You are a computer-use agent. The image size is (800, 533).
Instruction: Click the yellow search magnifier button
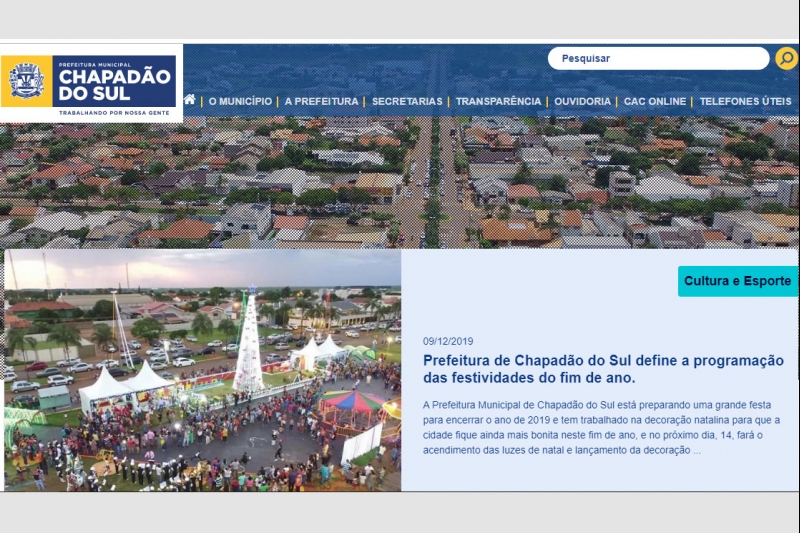coord(787,58)
